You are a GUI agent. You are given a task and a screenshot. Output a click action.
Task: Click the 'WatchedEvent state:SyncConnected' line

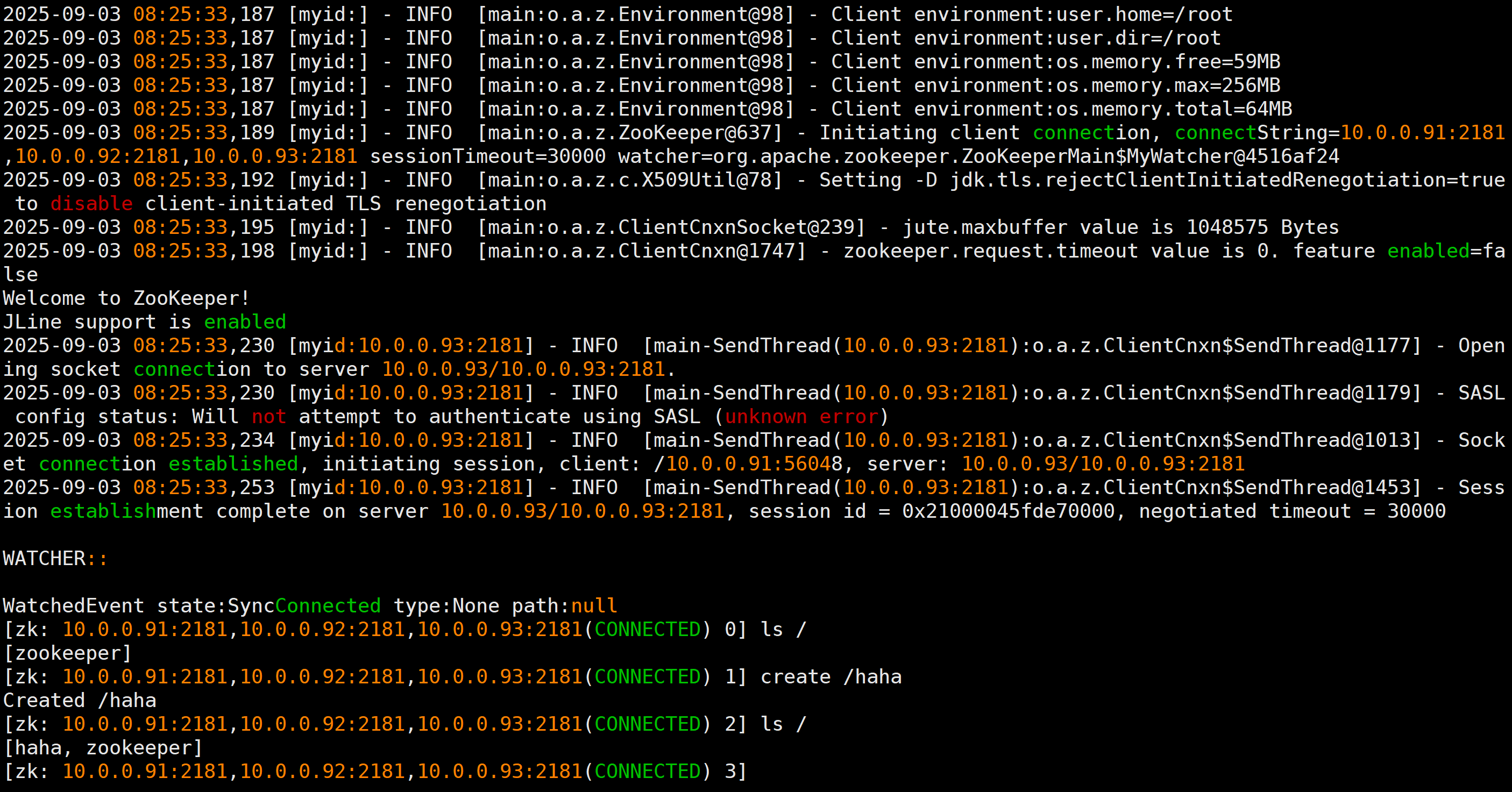coord(310,605)
